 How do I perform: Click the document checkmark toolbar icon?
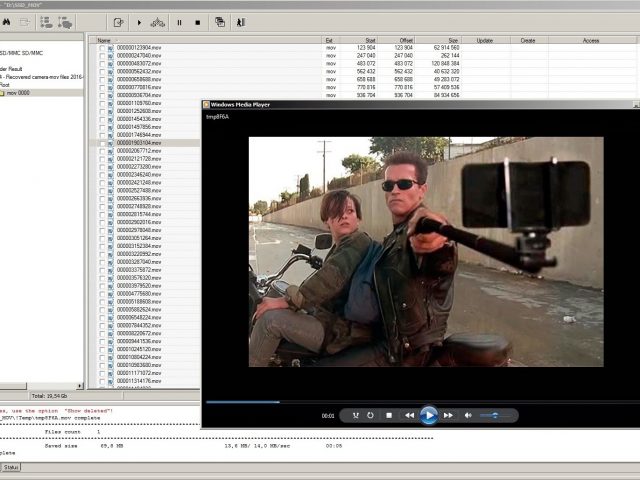(118, 22)
